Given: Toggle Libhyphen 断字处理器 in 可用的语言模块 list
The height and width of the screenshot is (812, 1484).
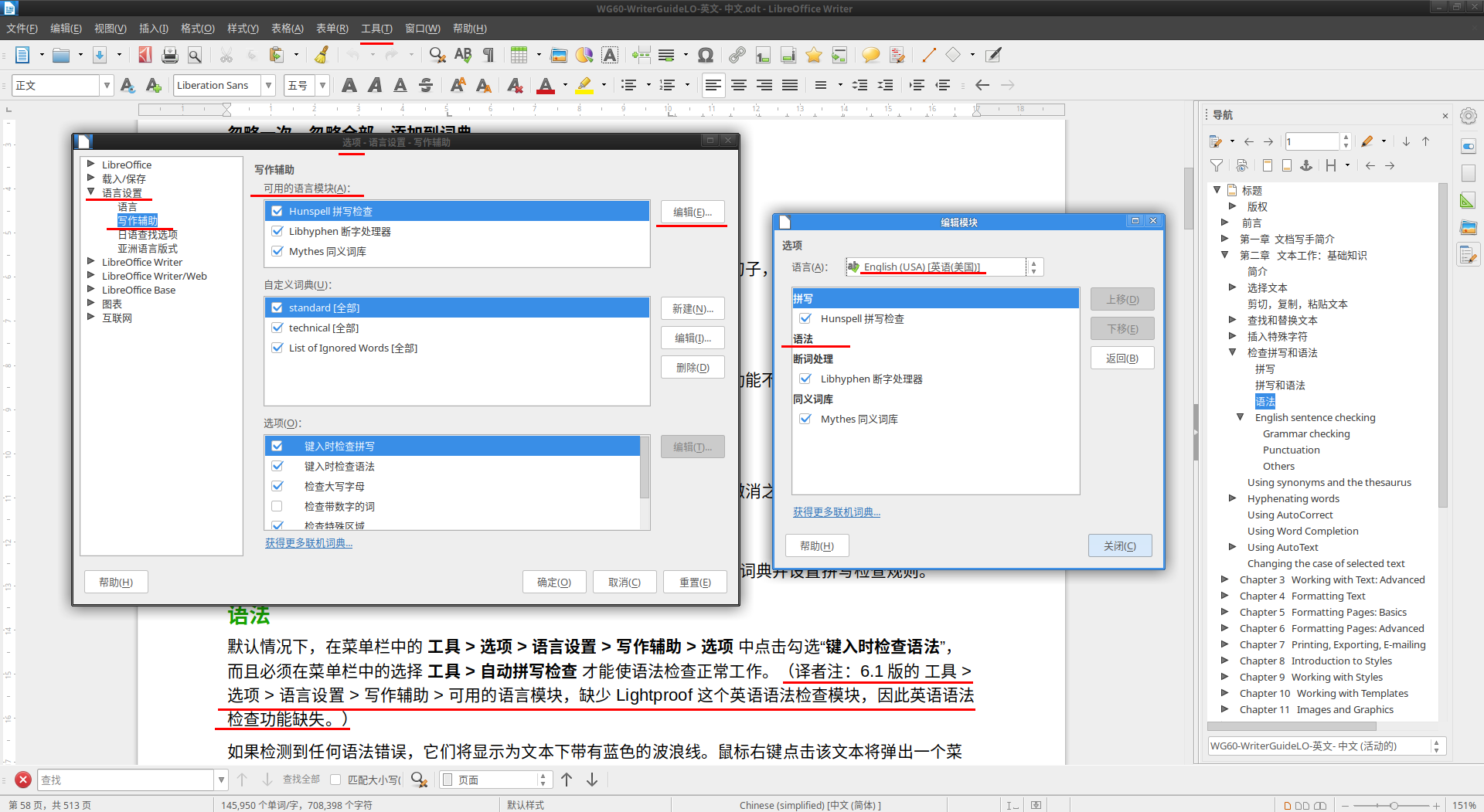Looking at the screenshot, I should tap(277, 231).
